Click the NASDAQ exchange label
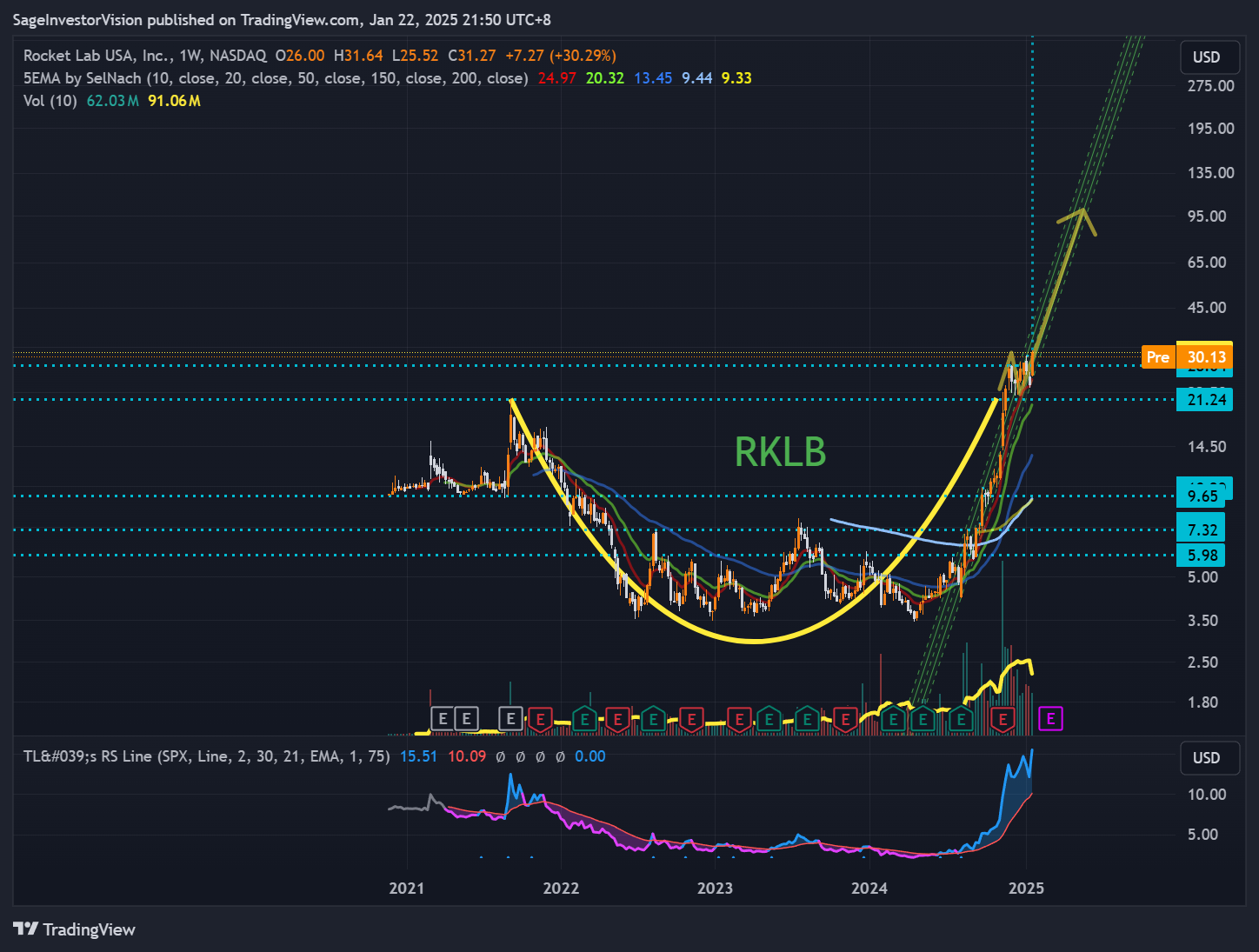 (x=237, y=56)
